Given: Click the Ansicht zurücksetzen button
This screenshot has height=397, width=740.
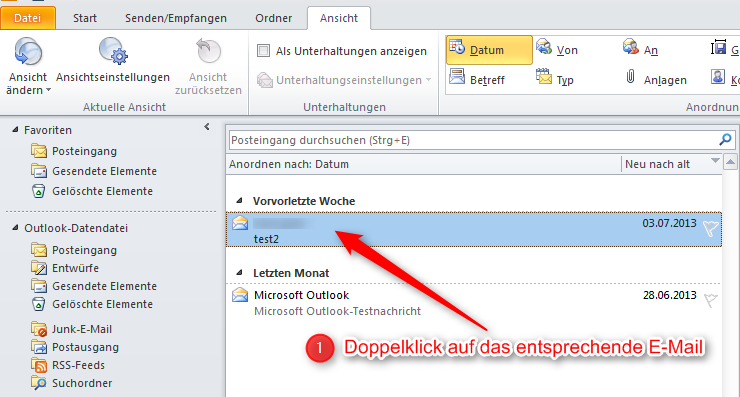Looking at the screenshot, I should (208, 66).
